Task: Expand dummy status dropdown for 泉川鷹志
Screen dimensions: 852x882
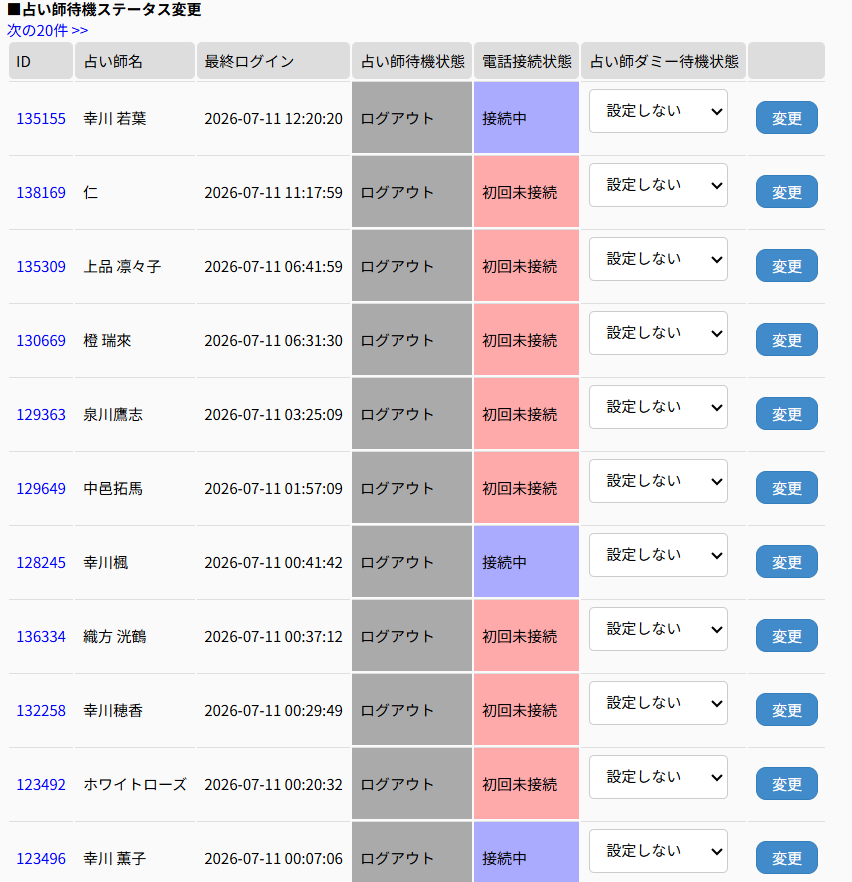Action: click(658, 407)
